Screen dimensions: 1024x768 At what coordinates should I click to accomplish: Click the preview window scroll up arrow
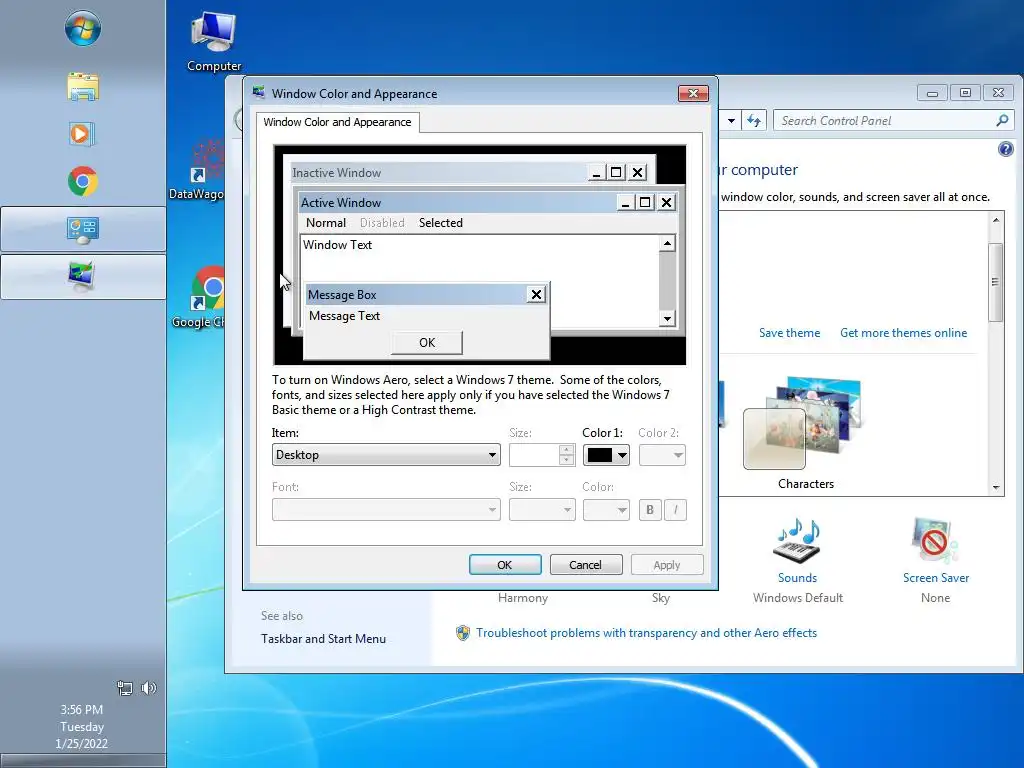click(667, 244)
